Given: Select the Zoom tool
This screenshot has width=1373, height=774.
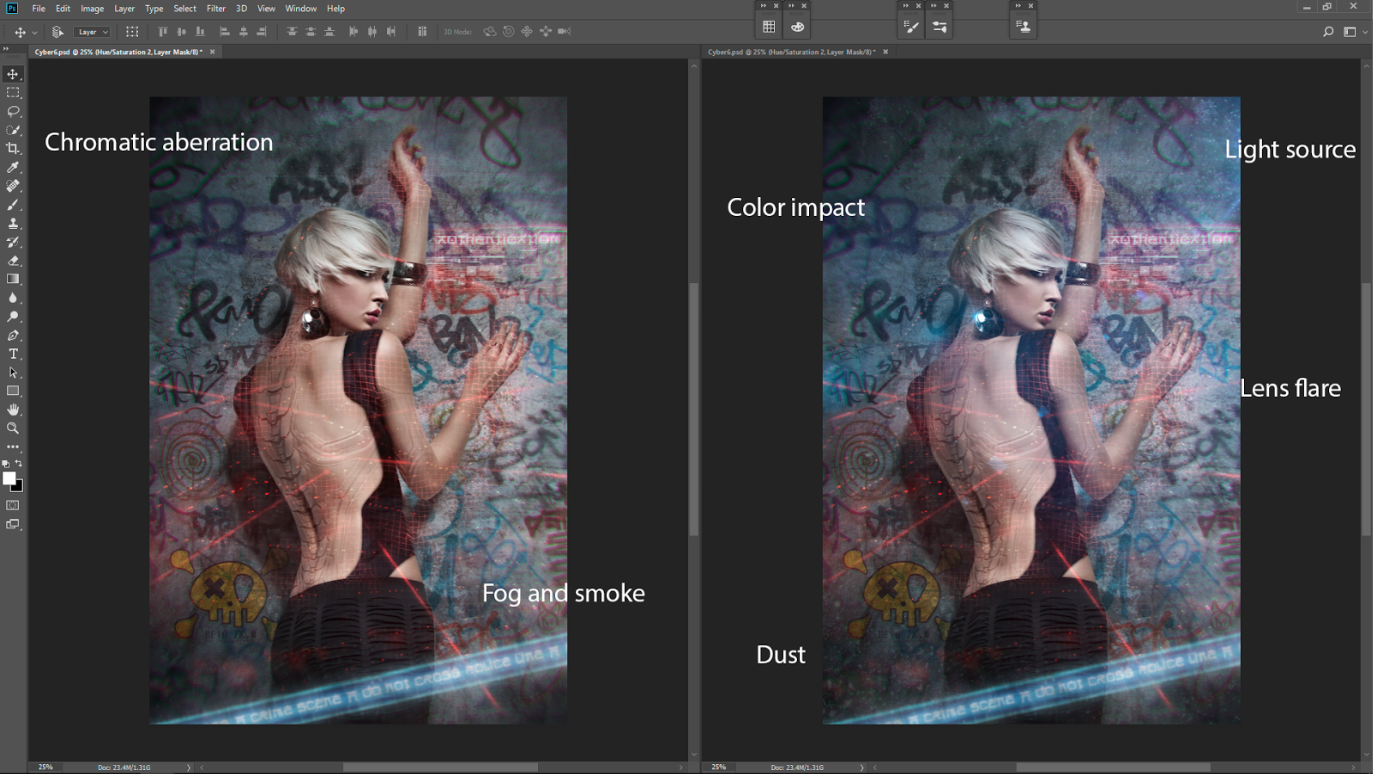Looking at the screenshot, I should point(13,428).
